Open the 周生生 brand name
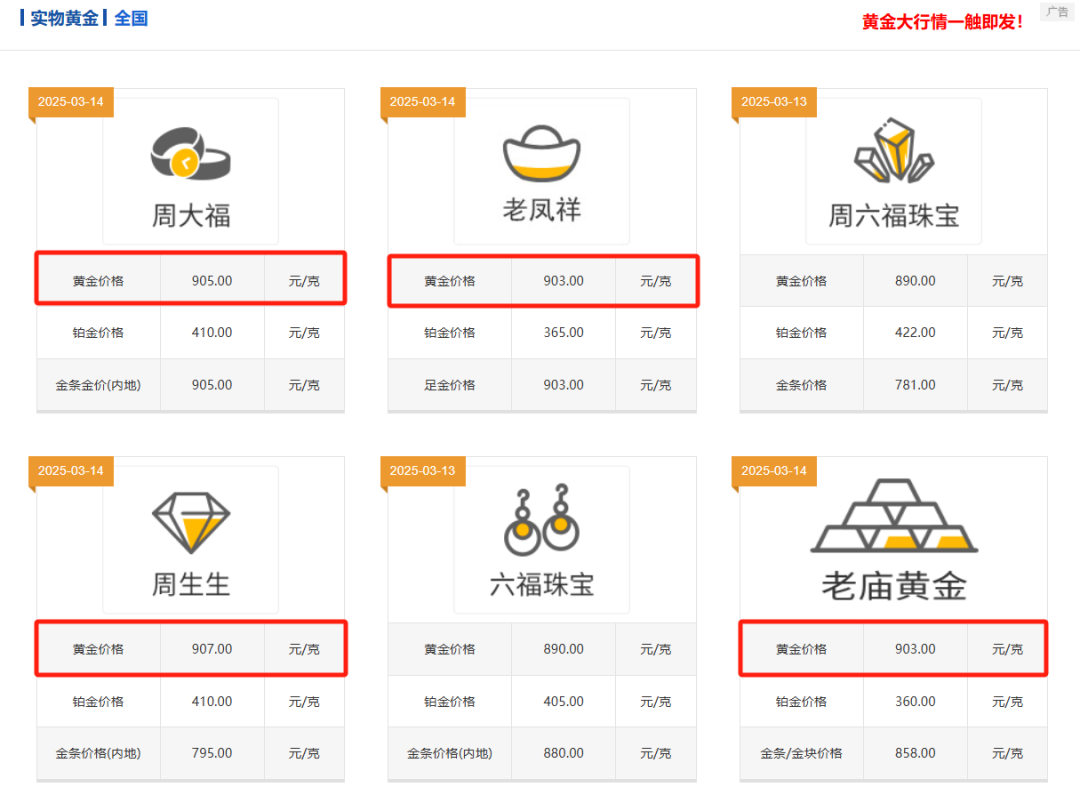This screenshot has height=803, width=1080. tap(191, 585)
